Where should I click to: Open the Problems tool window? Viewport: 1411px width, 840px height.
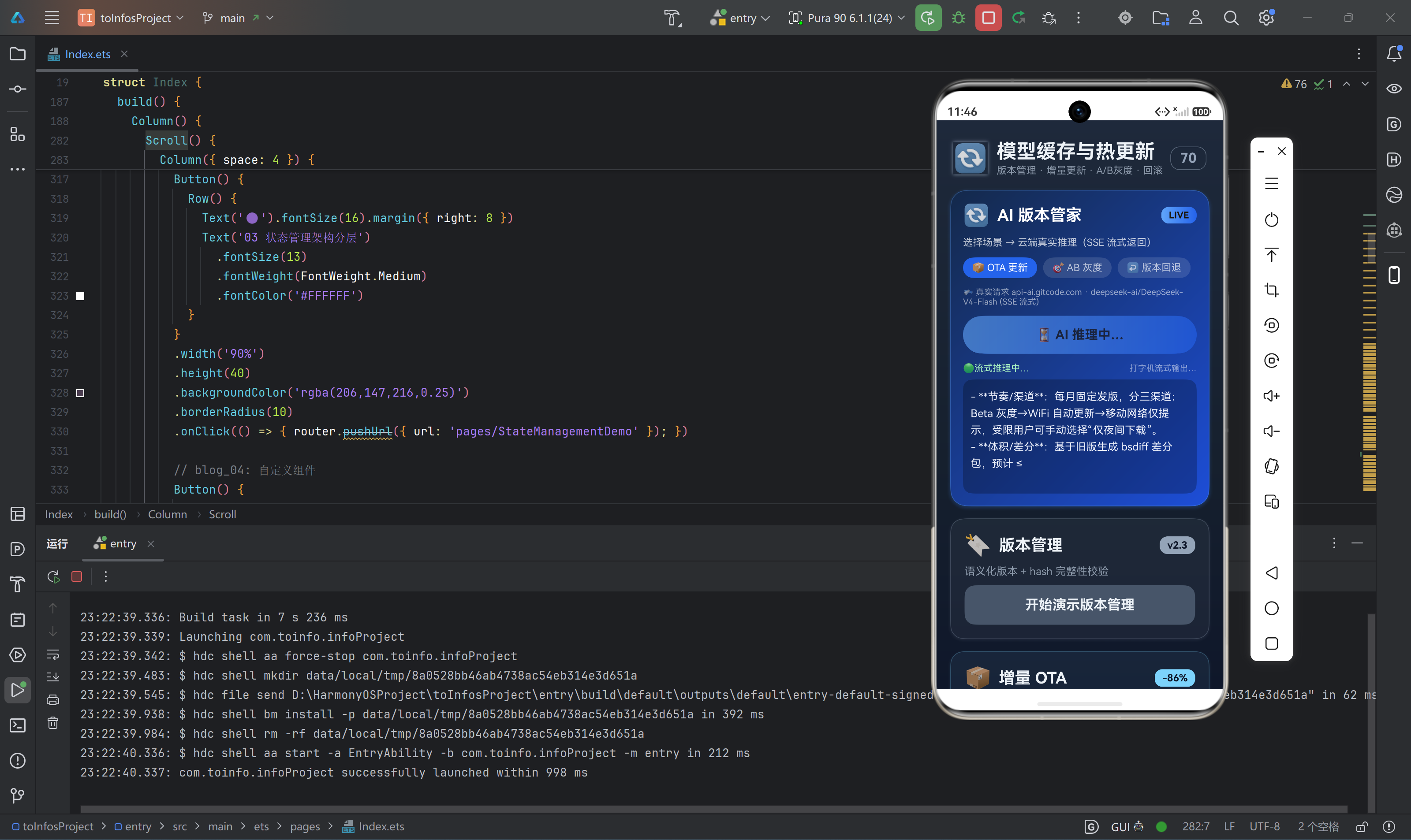(x=18, y=760)
